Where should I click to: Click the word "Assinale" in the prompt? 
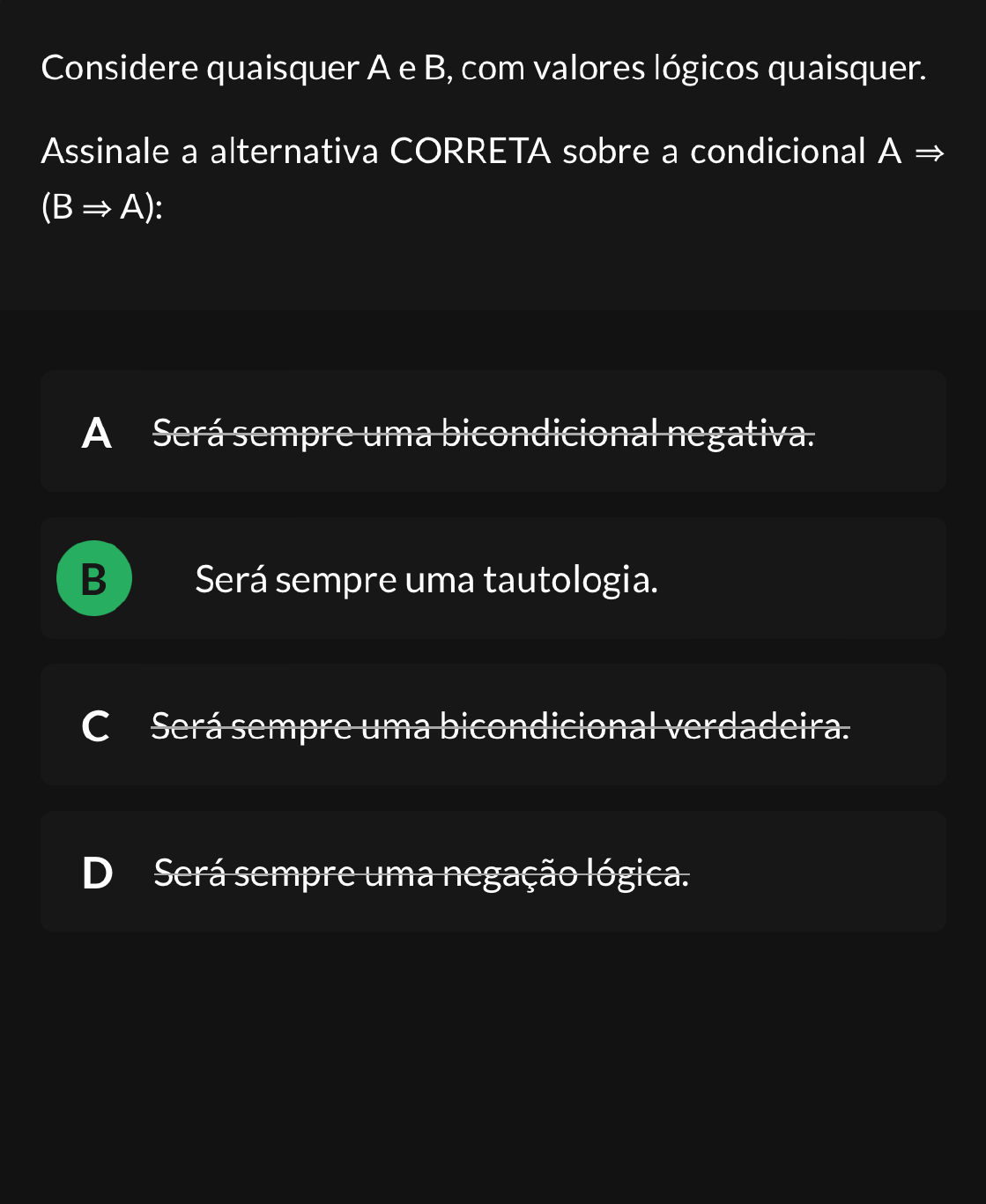coord(105,152)
